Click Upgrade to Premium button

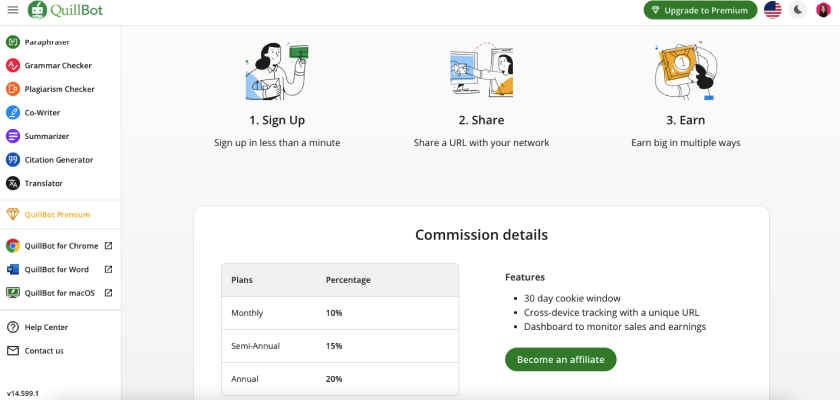tap(700, 10)
